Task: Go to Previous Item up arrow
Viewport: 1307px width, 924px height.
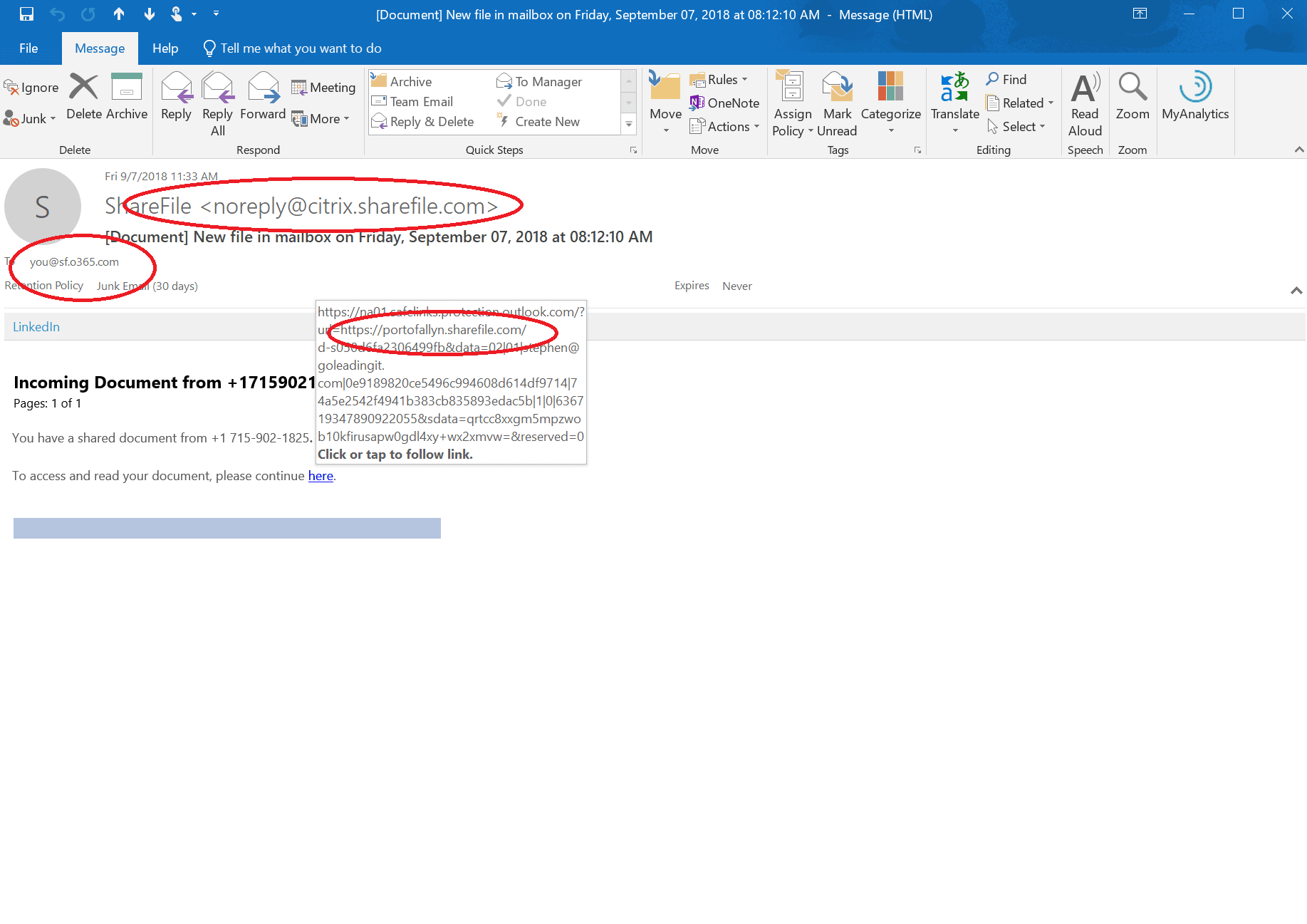Action: [119, 14]
